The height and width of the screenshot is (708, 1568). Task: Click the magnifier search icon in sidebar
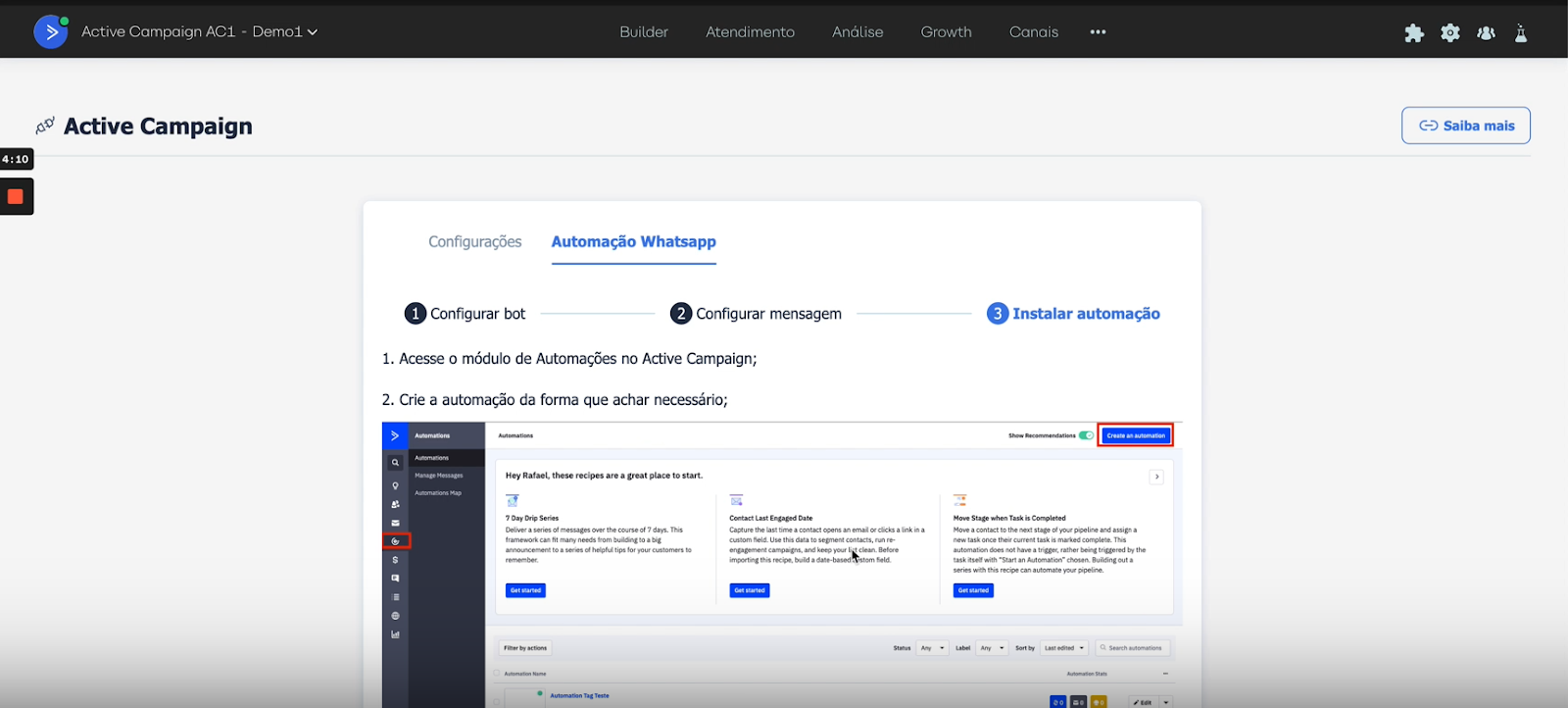pos(396,463)
